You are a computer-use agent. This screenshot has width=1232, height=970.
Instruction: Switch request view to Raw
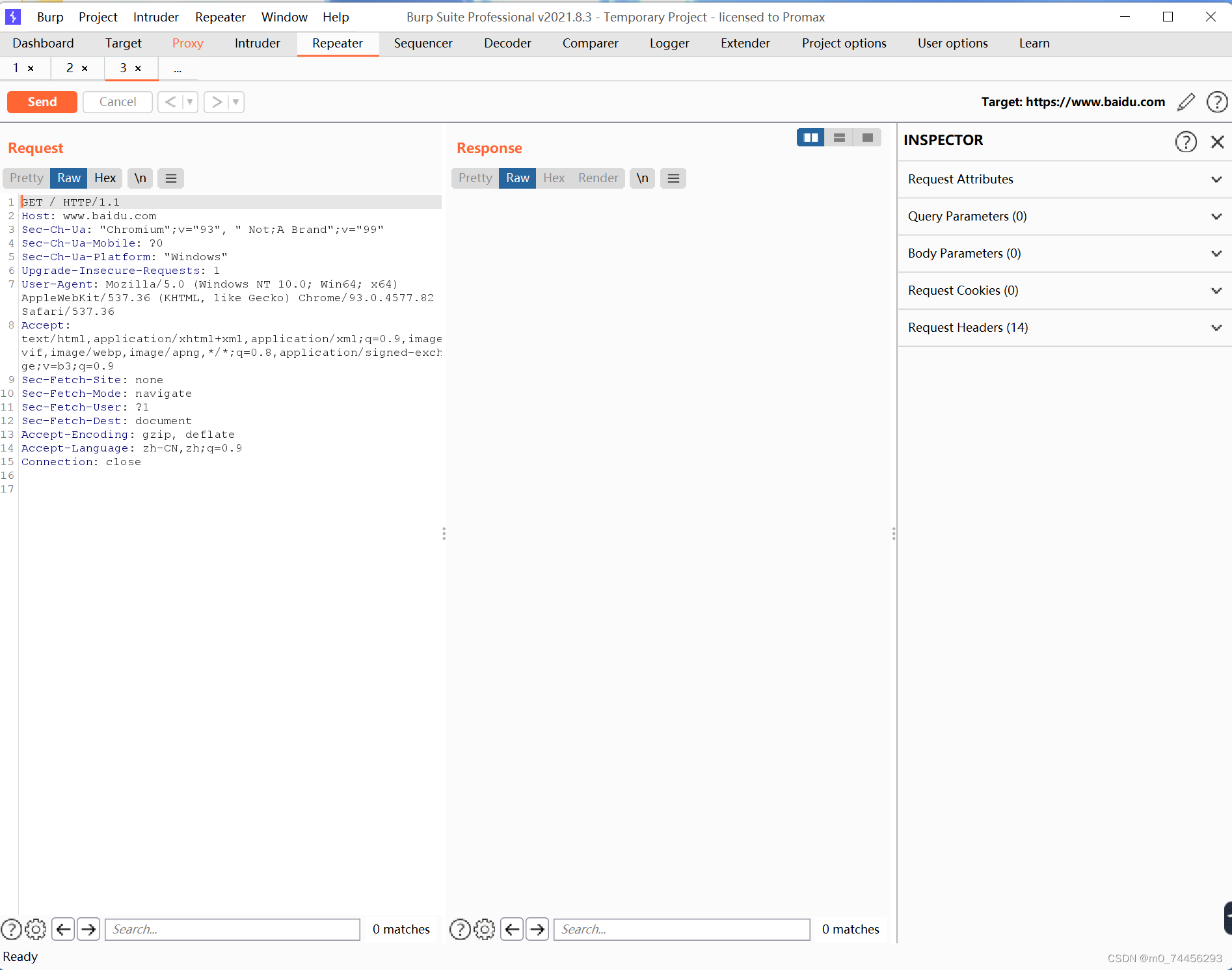(x=69, y=178)
